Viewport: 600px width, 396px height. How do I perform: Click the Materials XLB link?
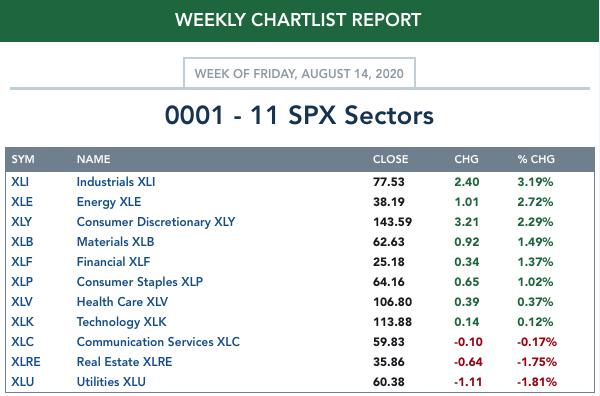tap(115, 241)
